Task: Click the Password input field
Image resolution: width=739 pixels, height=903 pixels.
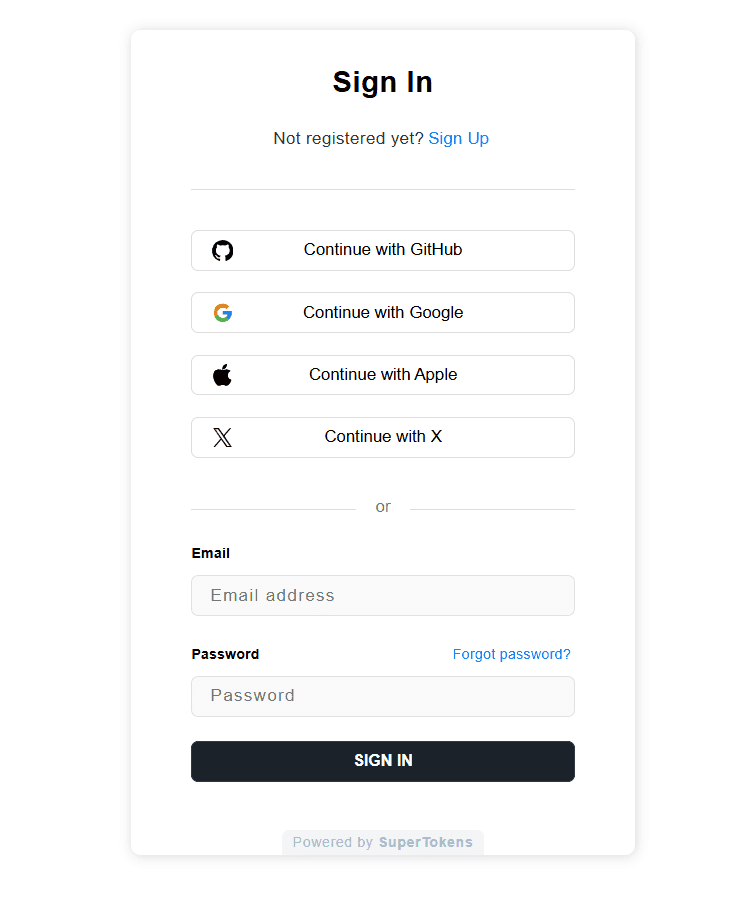Action: click(383, 696)
